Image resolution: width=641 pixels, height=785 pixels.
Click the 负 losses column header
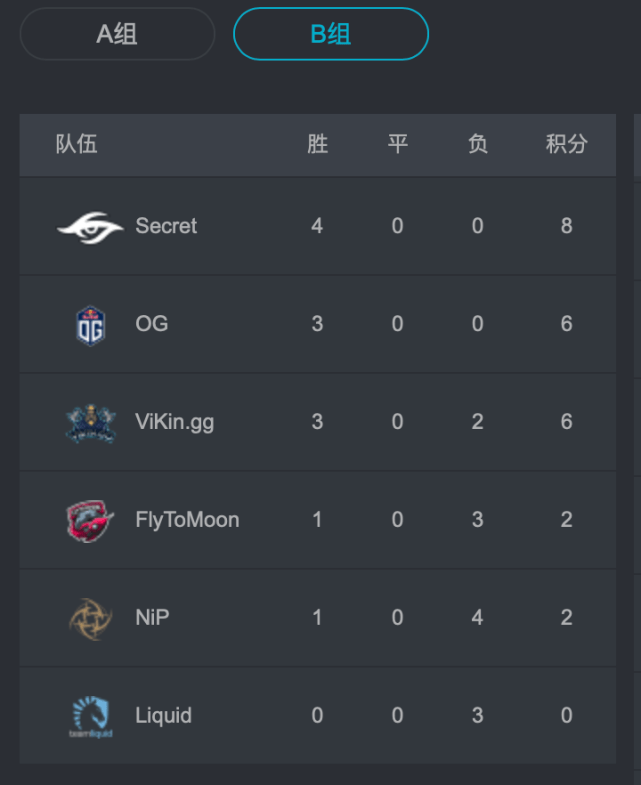coord(478,144)
